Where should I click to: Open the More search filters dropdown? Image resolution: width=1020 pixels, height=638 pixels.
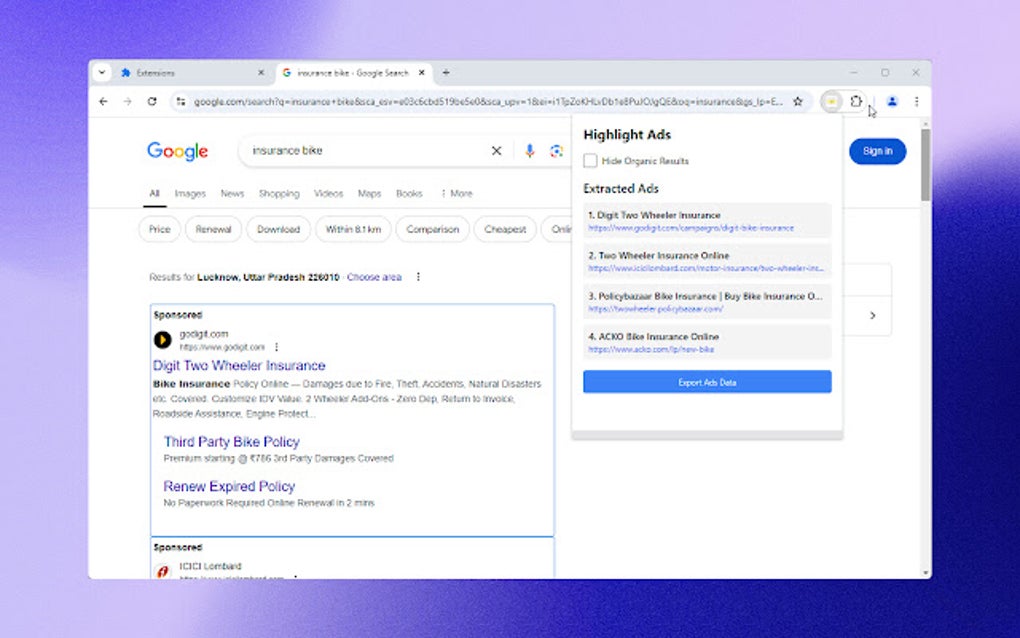coord(456,193)
